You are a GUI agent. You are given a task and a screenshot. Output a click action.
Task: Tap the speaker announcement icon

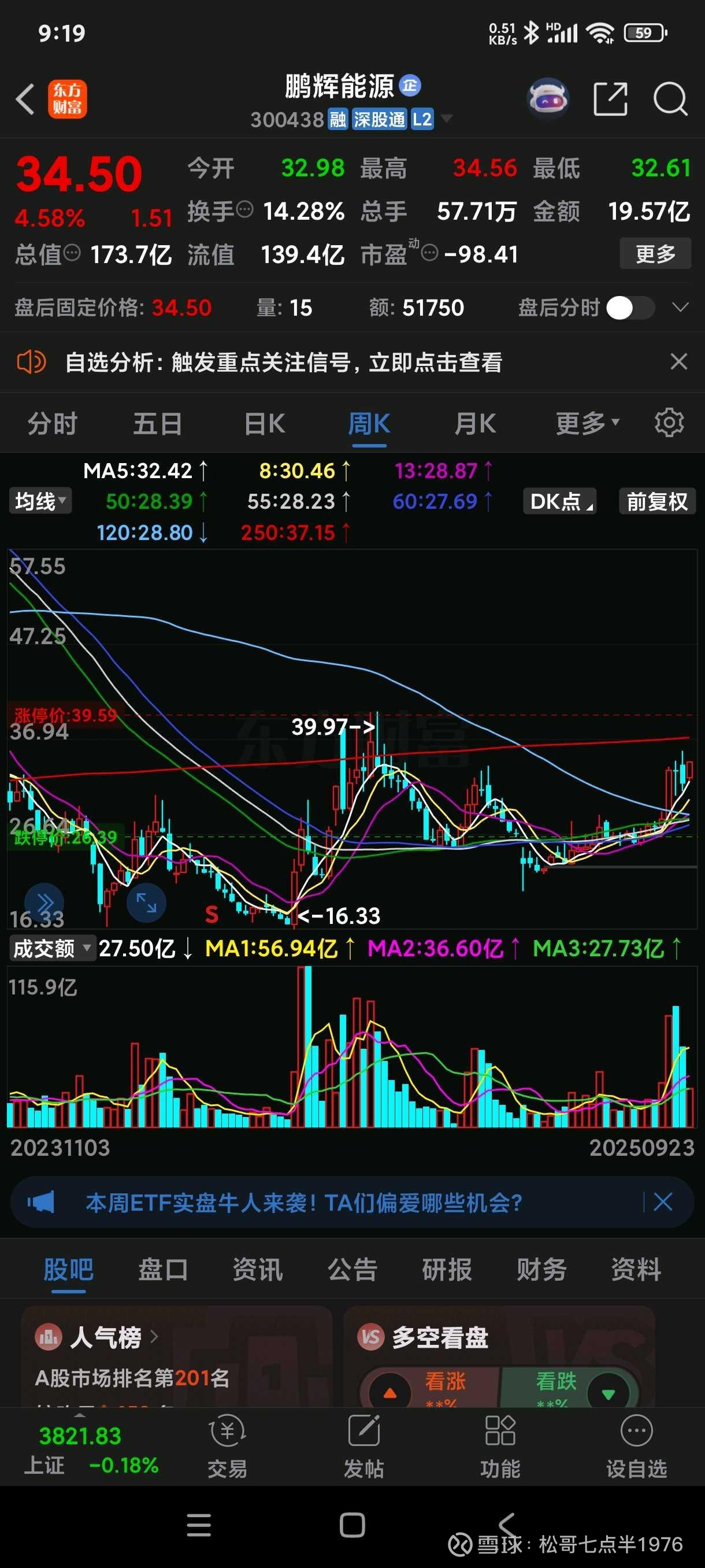coord(31,362)
